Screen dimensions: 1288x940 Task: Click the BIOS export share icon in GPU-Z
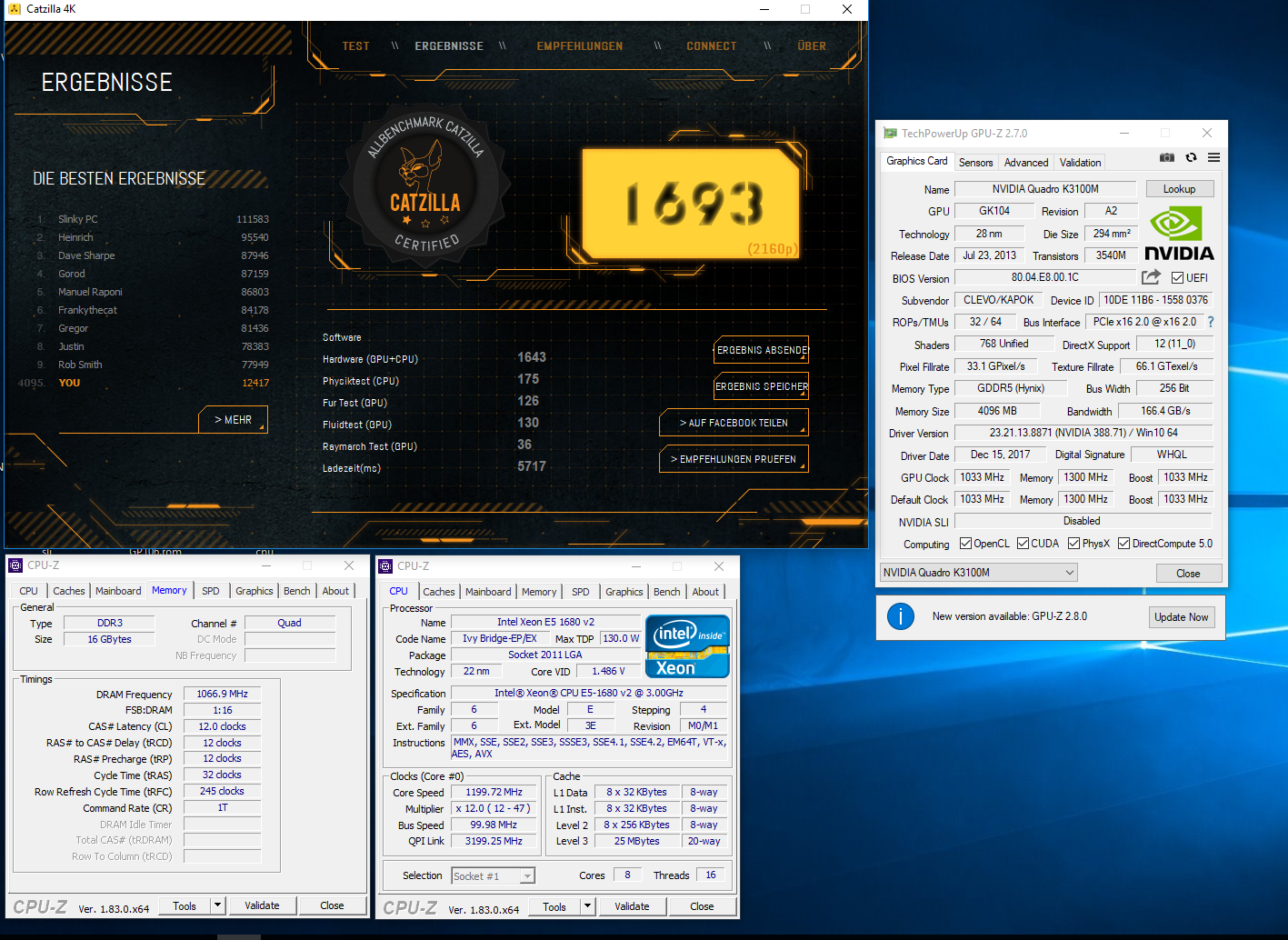coord(1151,277)
